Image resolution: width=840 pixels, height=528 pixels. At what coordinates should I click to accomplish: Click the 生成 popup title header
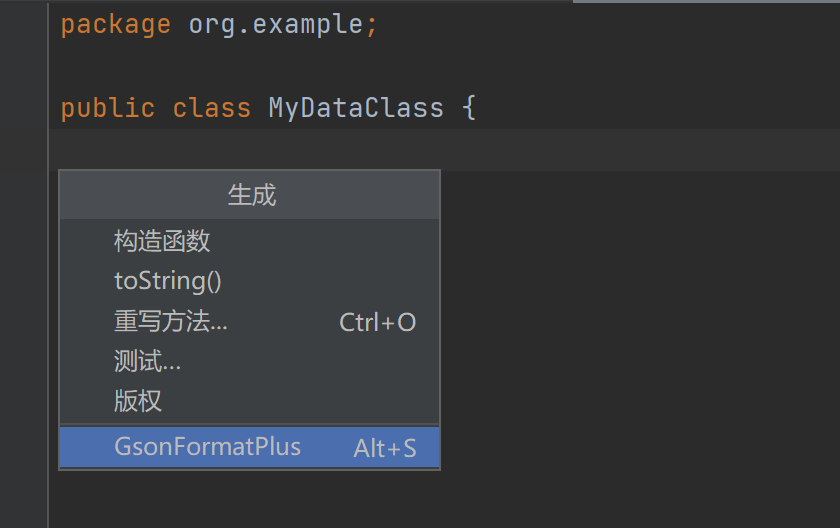[x=251, y=195]
